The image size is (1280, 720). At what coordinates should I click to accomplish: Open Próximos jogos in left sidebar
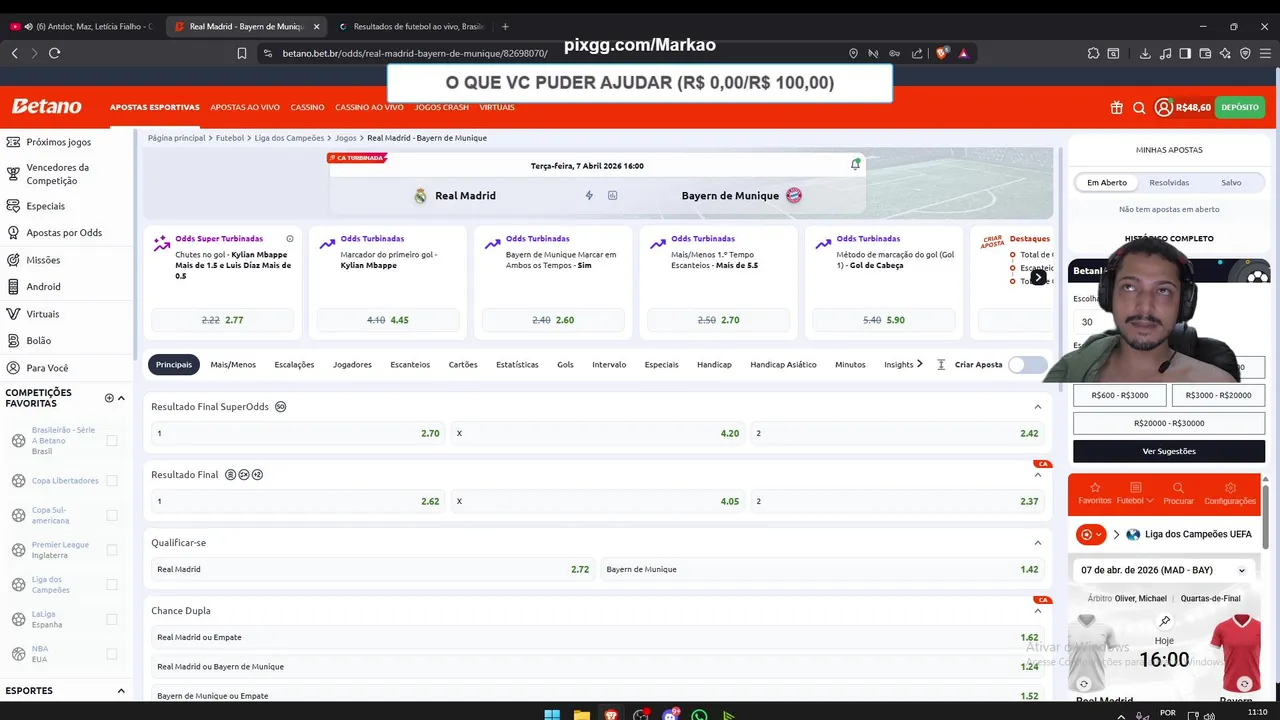pyautogui.click(x=58, y=143)
